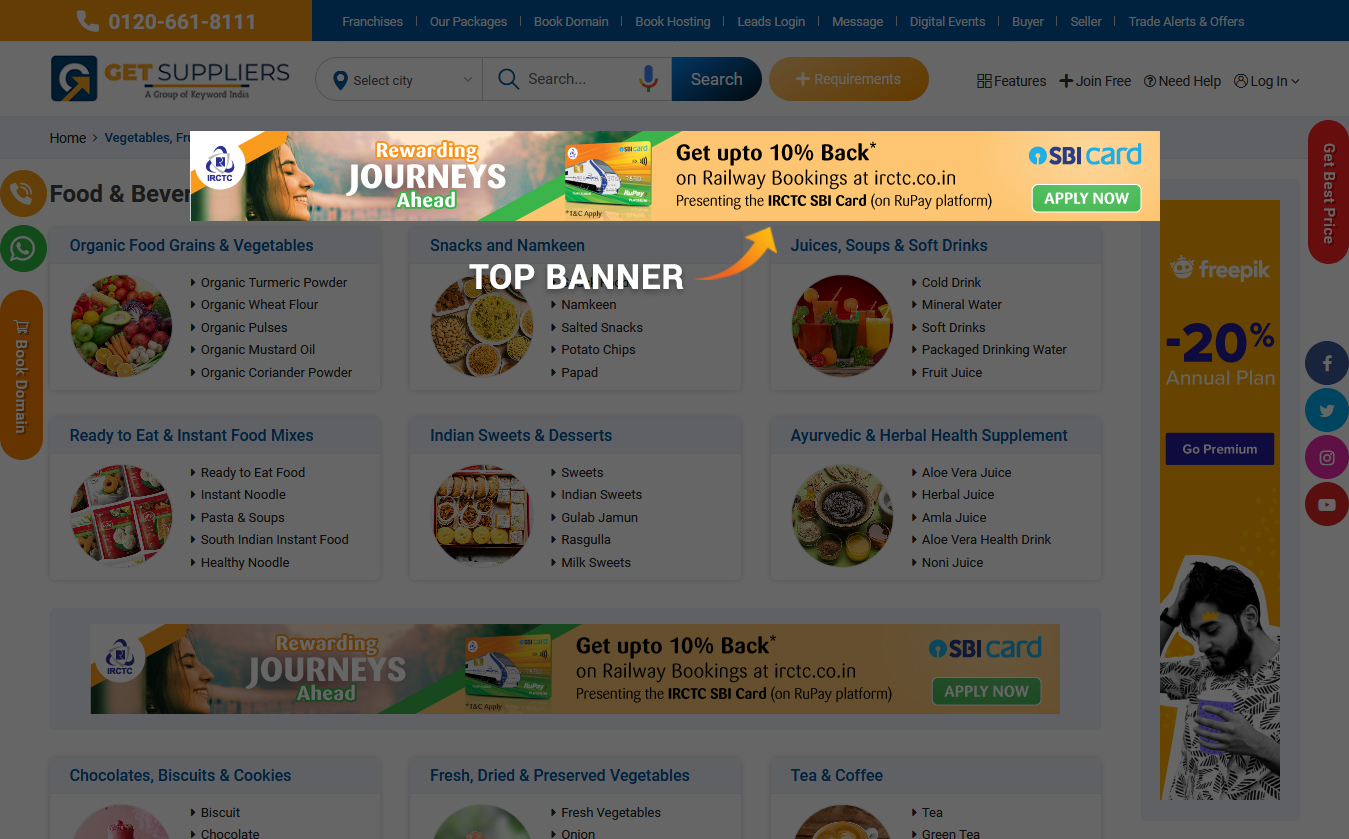
Task: Click the Get Suppliers logo
Action: 170,78
